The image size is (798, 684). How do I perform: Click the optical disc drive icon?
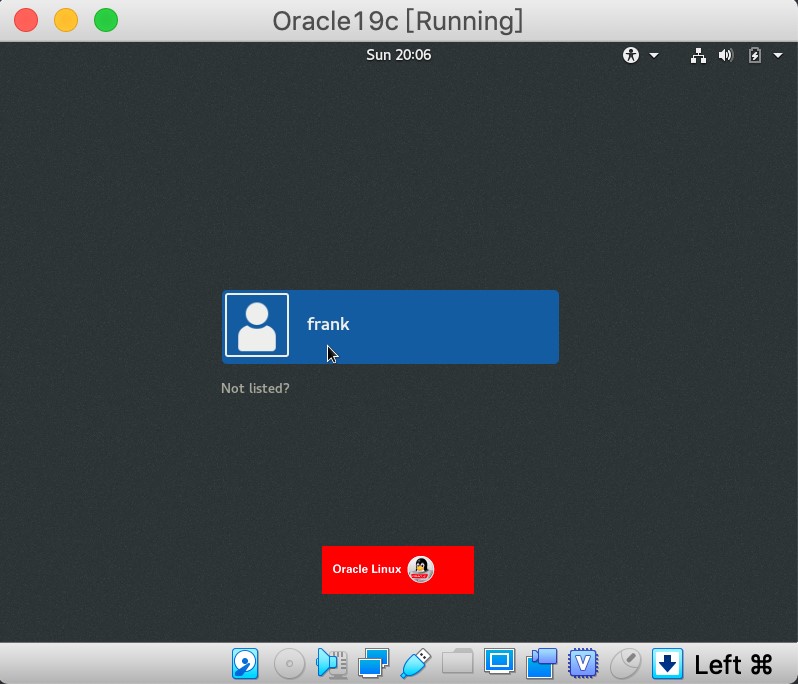click(289, 664)
